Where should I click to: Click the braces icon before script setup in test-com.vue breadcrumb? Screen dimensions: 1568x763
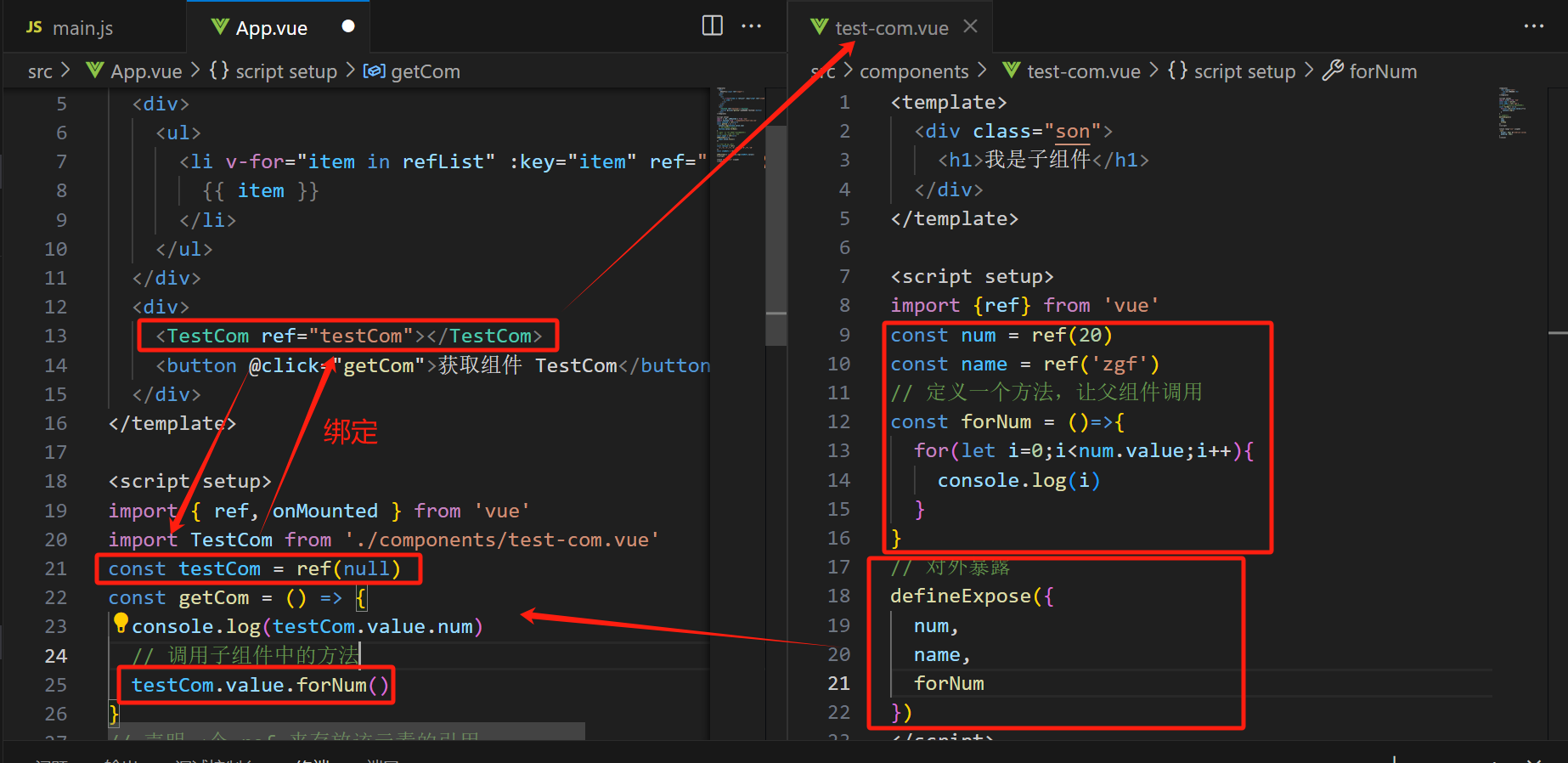(1177, 71)
